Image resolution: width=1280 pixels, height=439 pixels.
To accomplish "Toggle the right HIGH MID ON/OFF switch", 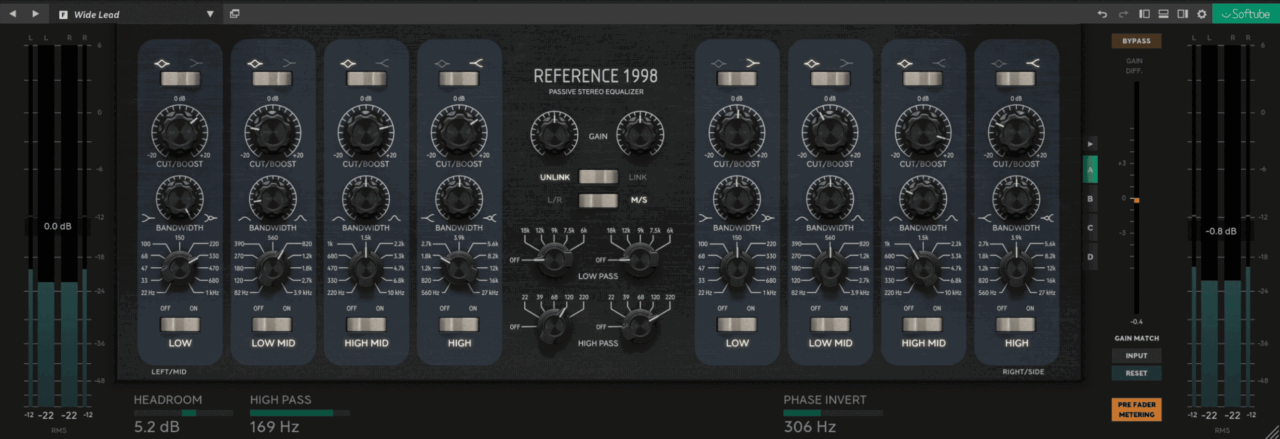I will coord(923,324).
